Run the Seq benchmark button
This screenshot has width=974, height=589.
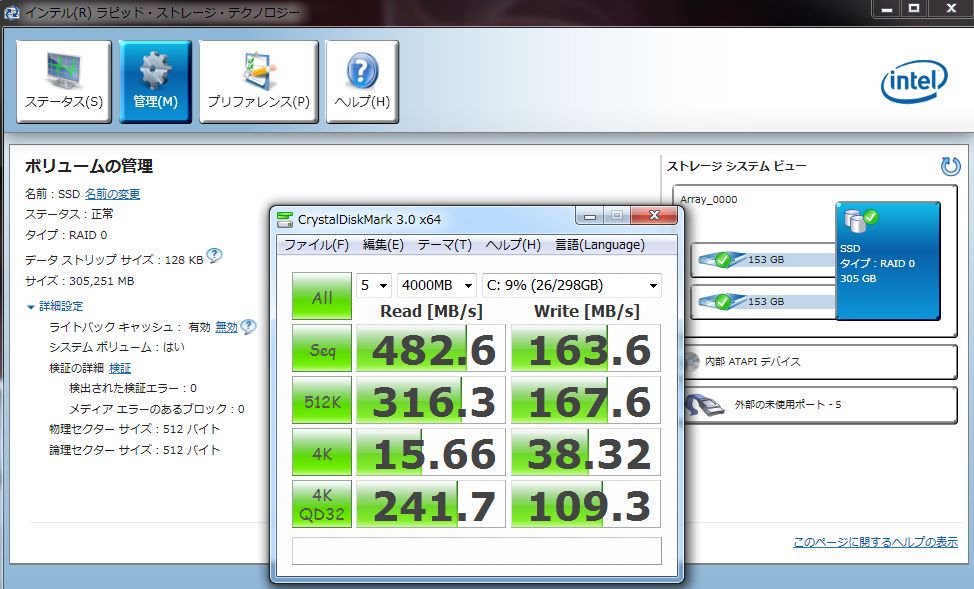[322, 348]
